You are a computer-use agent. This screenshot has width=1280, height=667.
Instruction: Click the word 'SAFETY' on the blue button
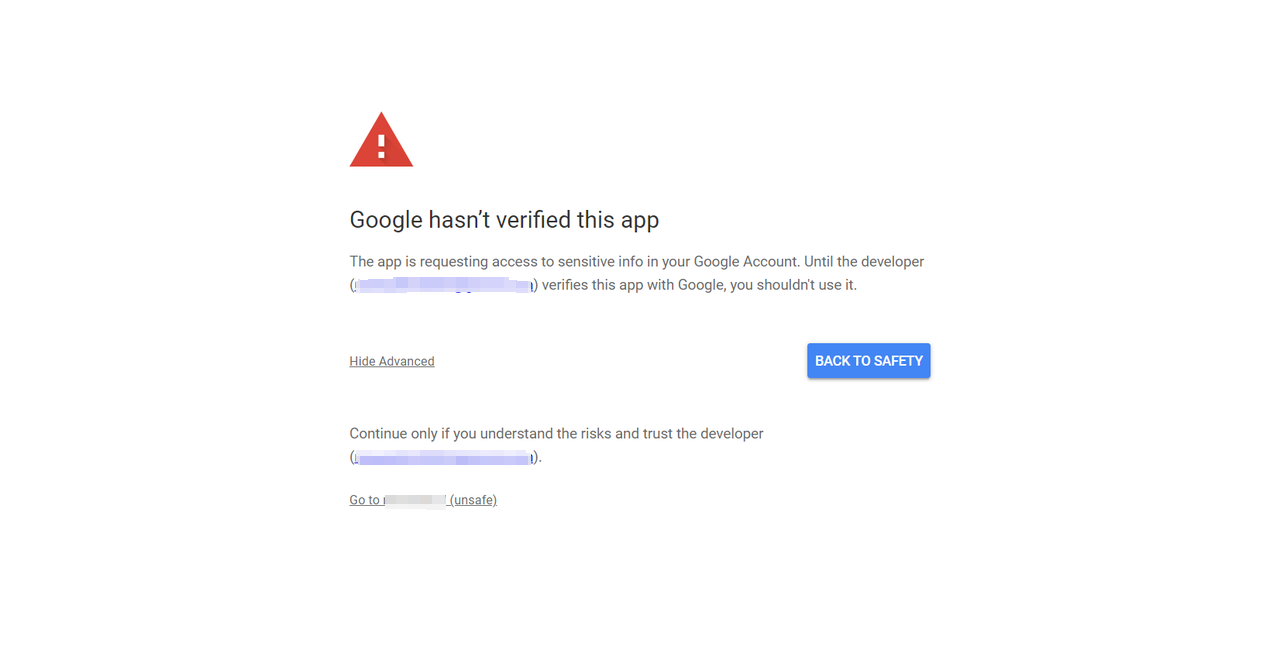(899, 361)
